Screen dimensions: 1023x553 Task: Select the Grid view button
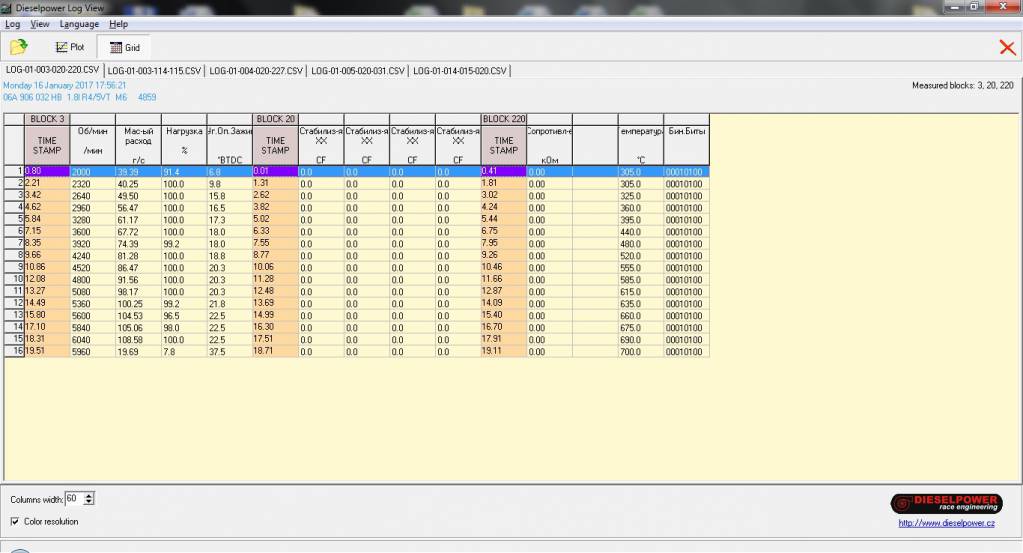[x=124, y=47]
